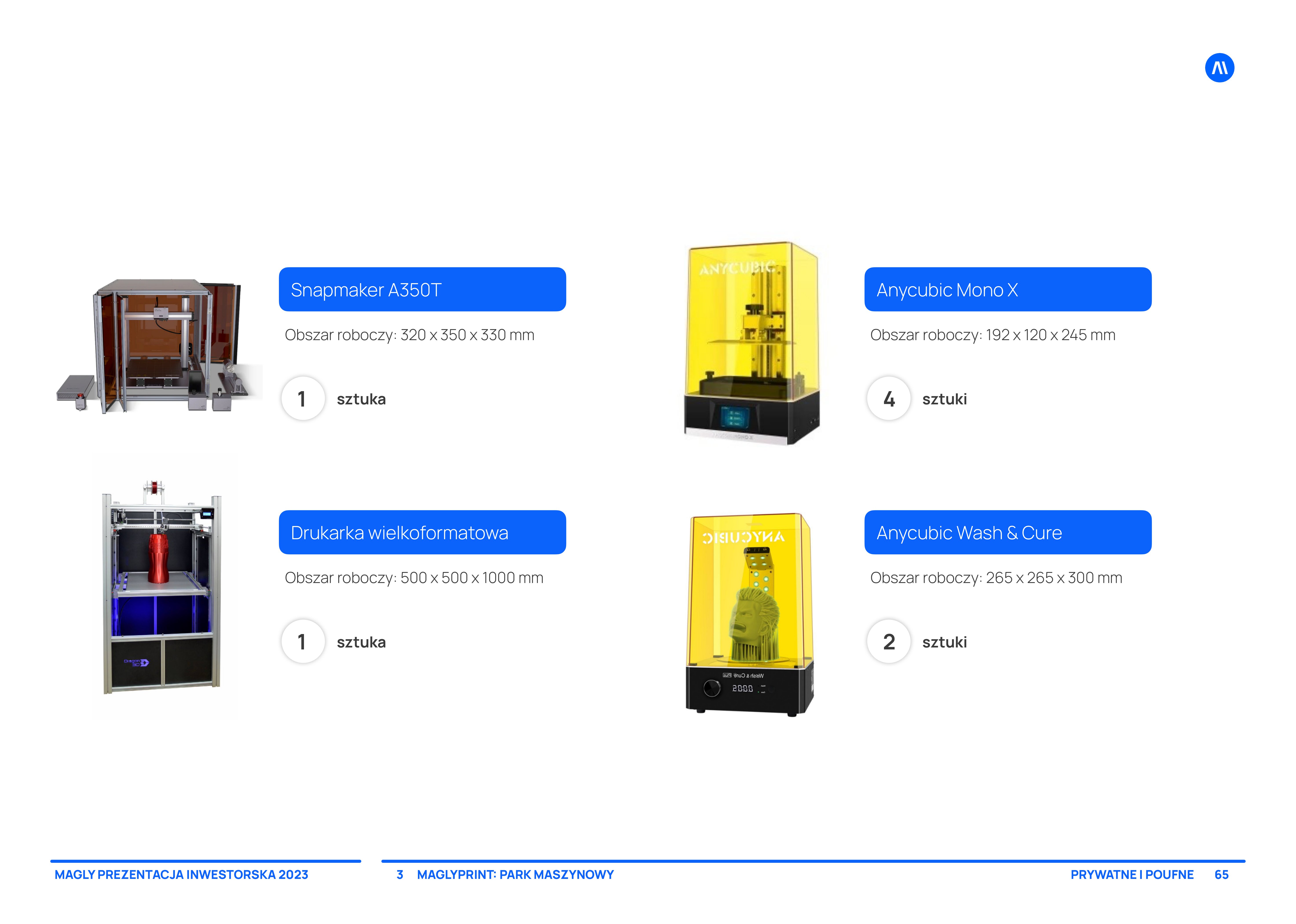Click 'sztuka' next to Snapmaker quantity

(x=361, y=400)
